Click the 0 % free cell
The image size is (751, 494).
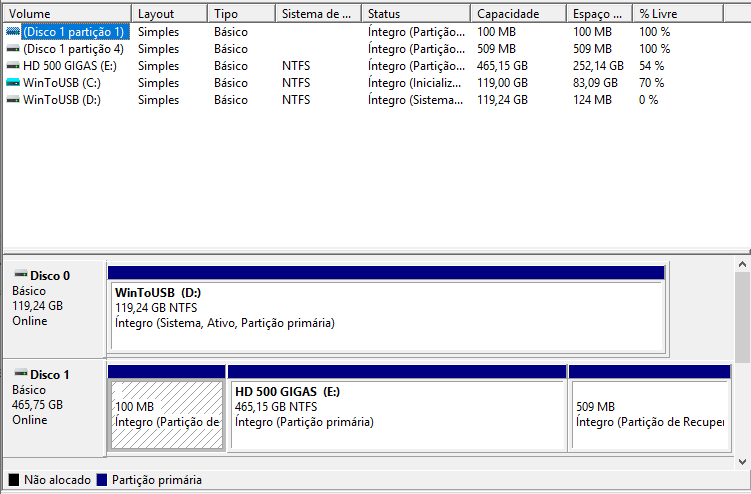[649, 100]
